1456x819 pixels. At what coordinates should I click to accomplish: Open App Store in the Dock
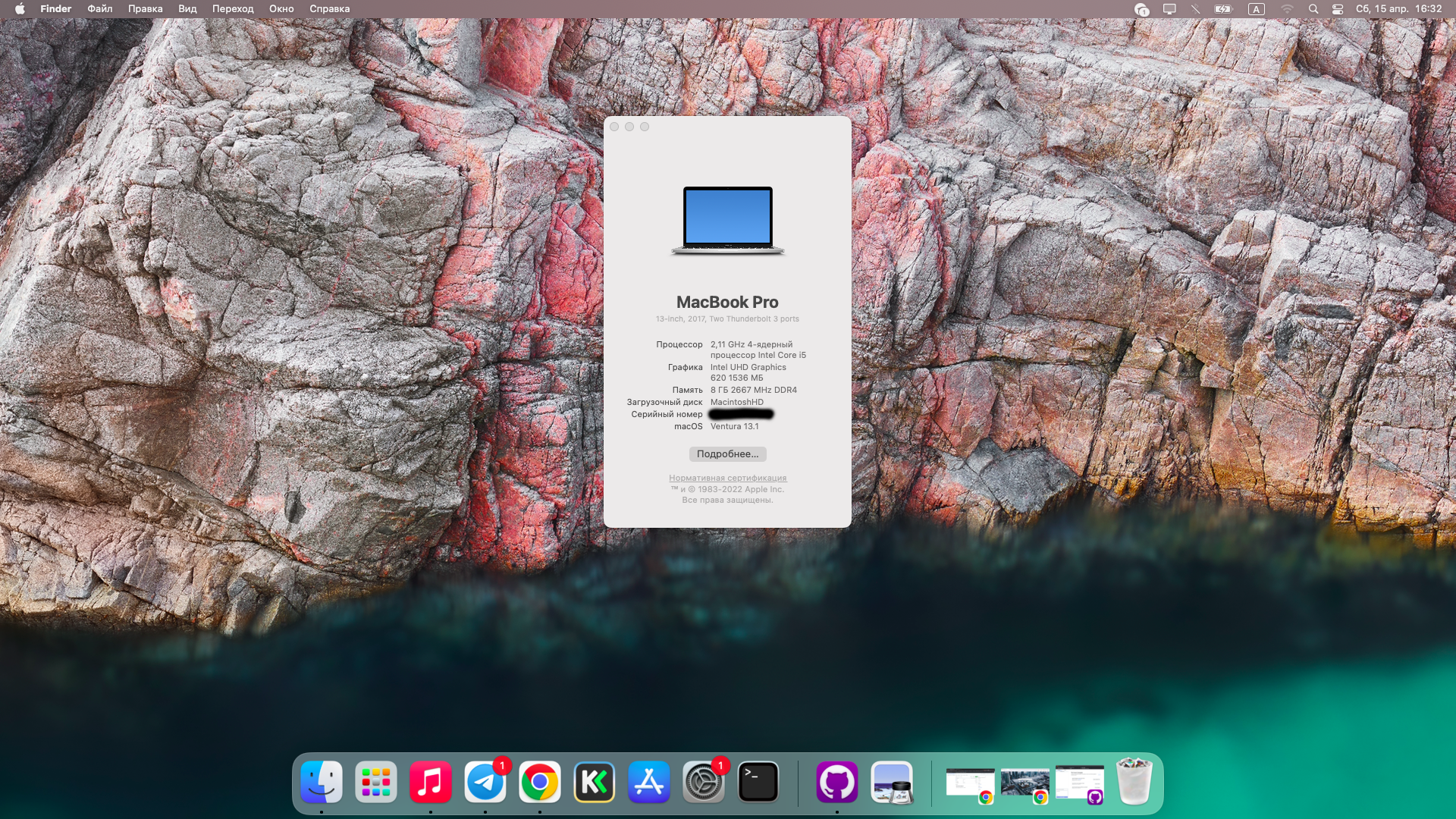tap(649, 782)
